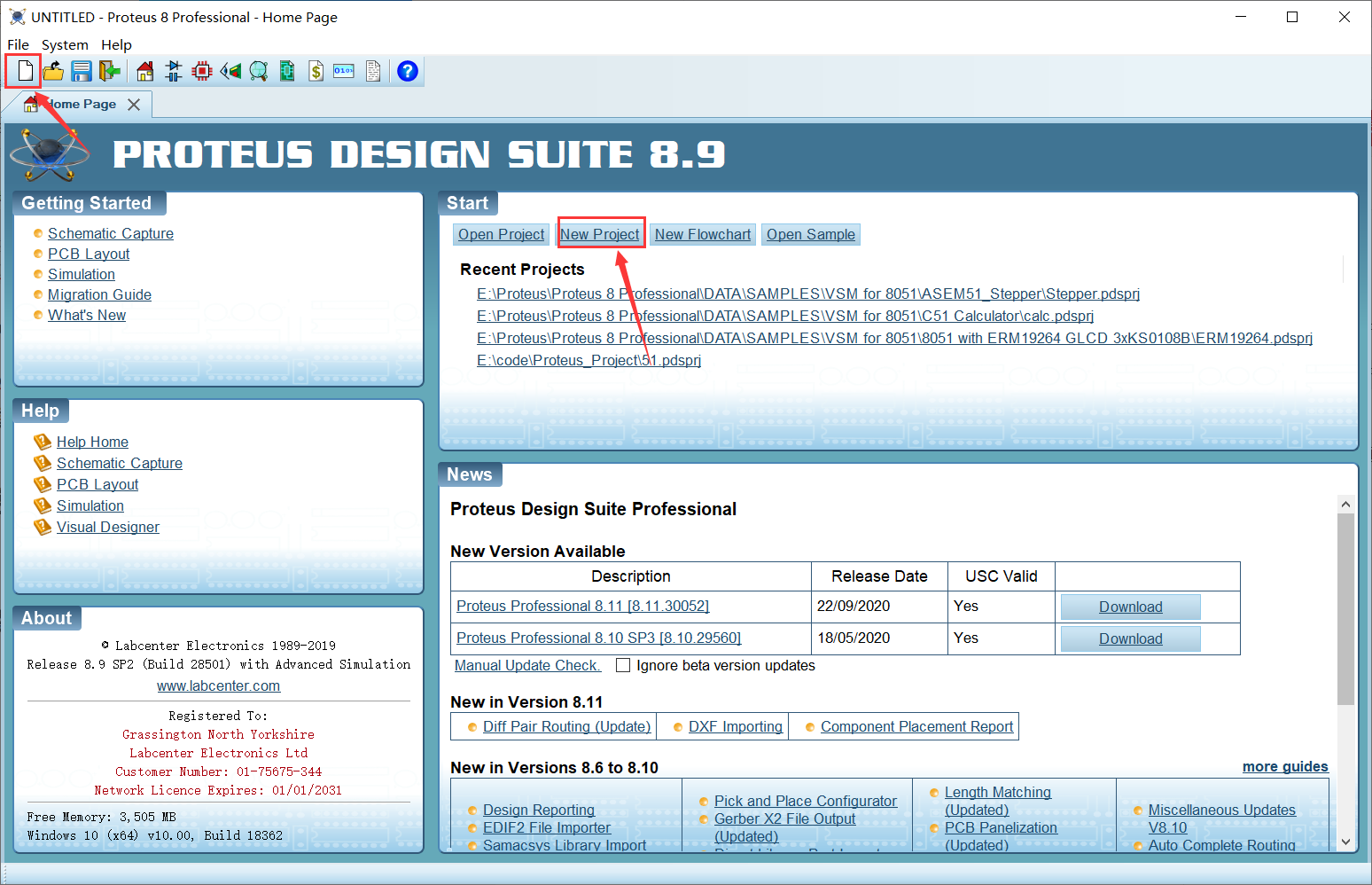
Task: Open Getting Started PCB Layout link
Action: pos(89,254)
